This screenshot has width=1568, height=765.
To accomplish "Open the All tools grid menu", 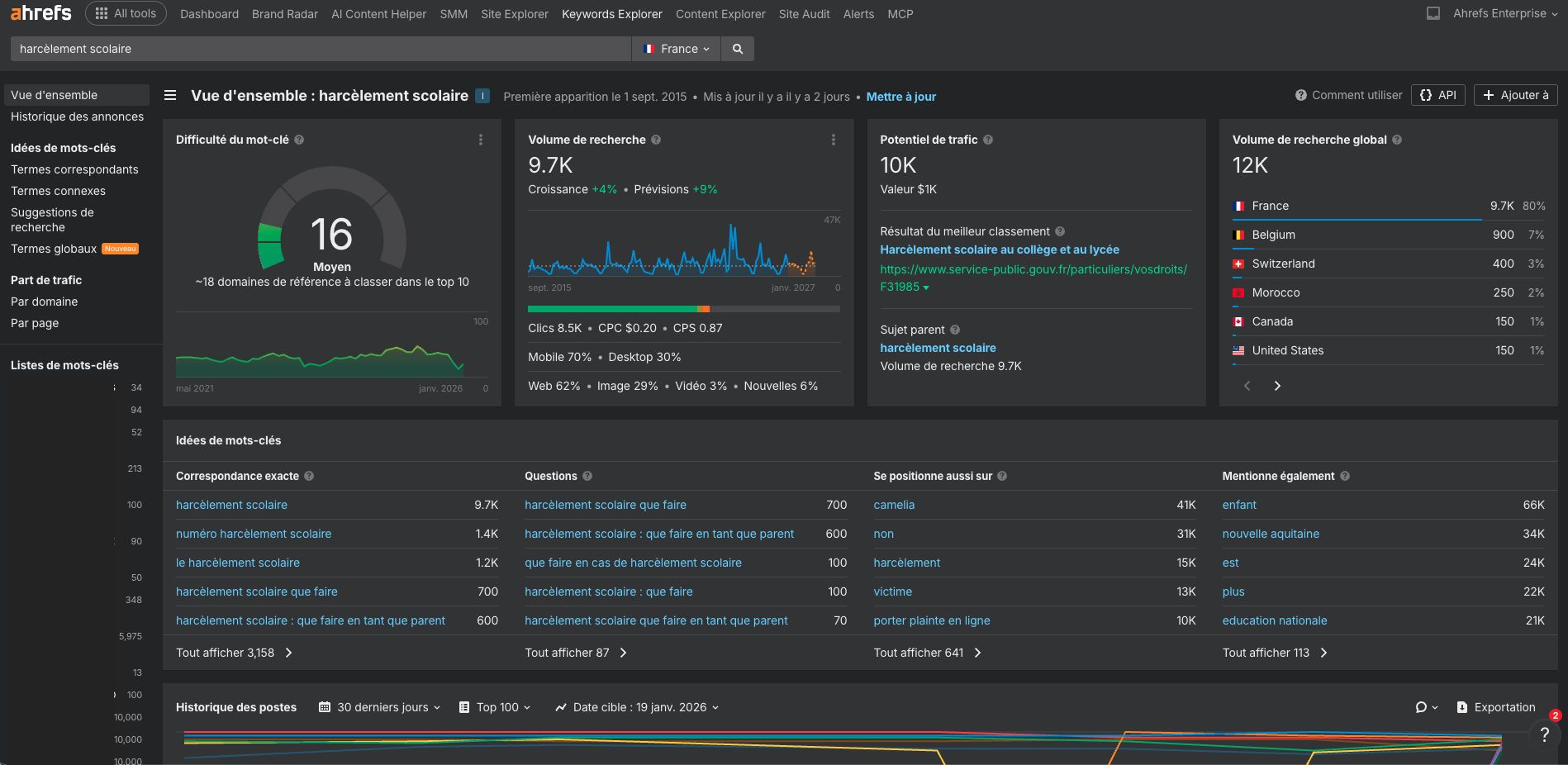I will (126, 13).
